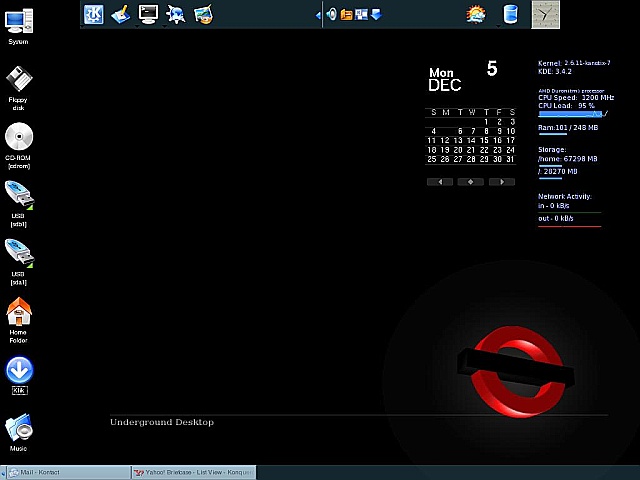The width and height of the screenshot is (640, 480).
Task: Open the USB [sdb1] drive icon
Action: click(x=18, y=204)
